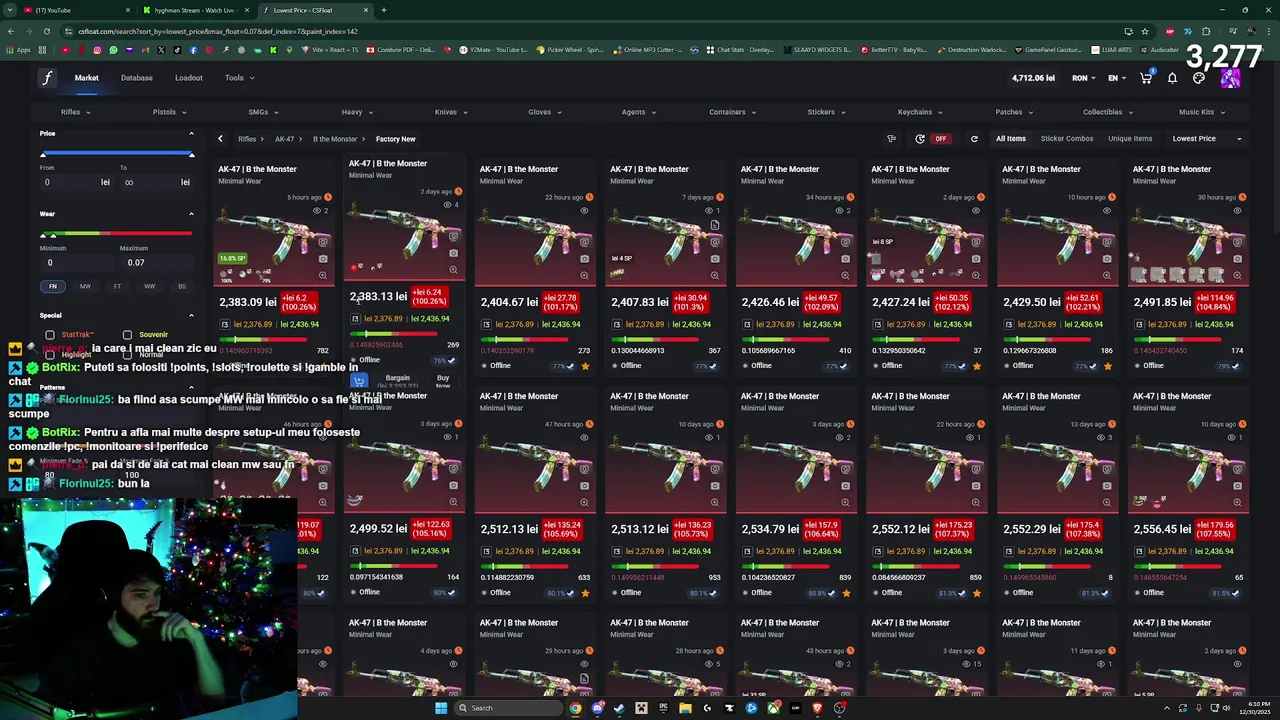Image resolution: width=1280 pixels, height=720 pixels.
Task: Select the Unique Items tab
Action: click(x=1130, y=139)
